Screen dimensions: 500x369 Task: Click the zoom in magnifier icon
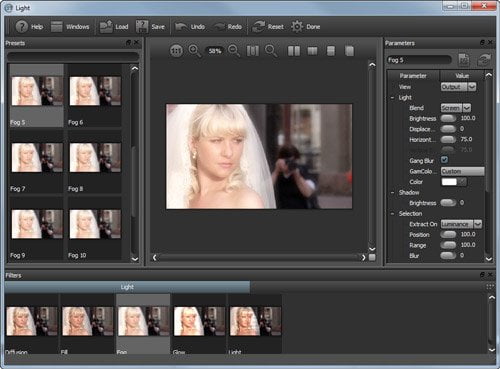tap(194, 51)
